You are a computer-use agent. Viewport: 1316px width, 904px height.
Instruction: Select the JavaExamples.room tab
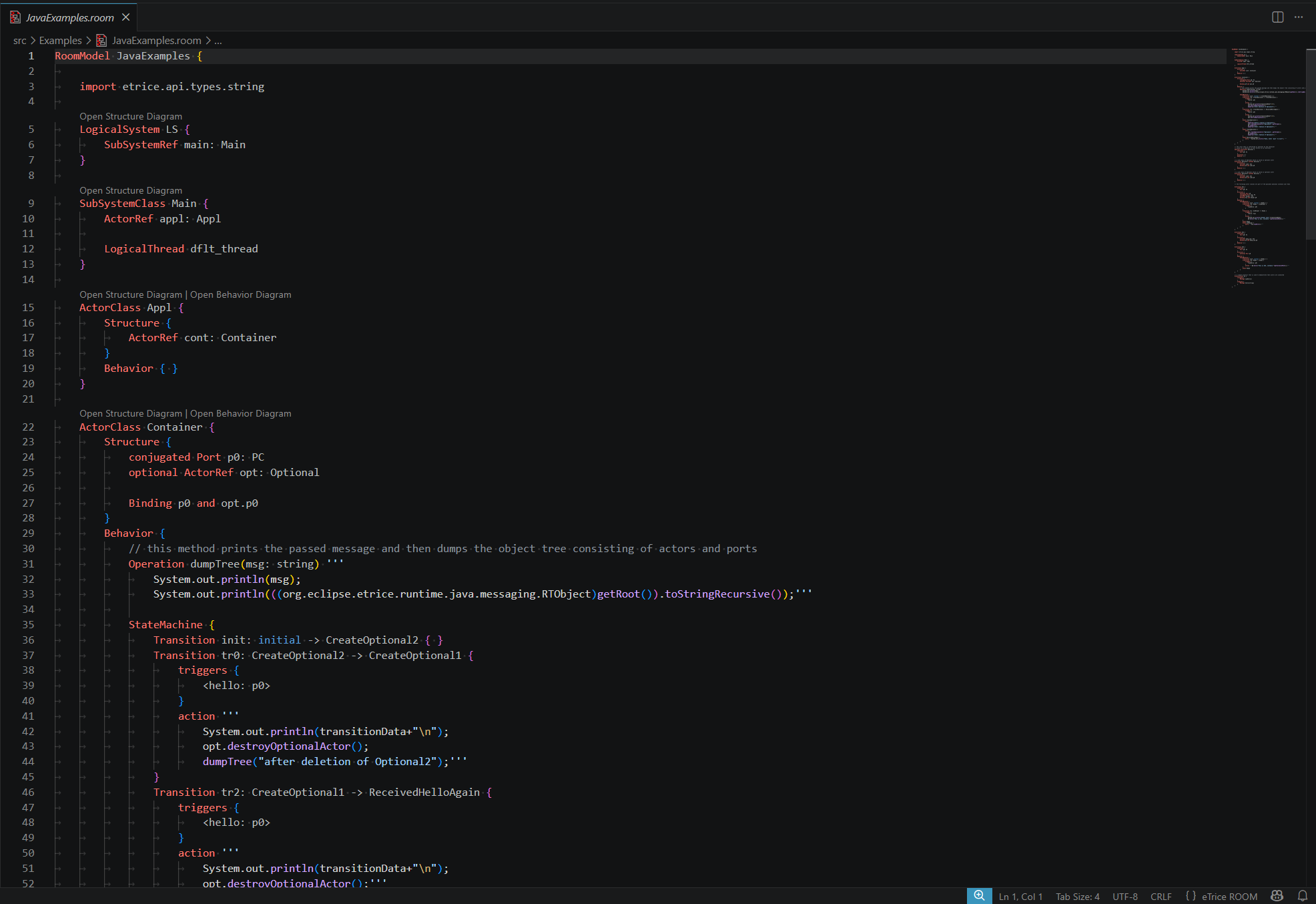point(69,18)
